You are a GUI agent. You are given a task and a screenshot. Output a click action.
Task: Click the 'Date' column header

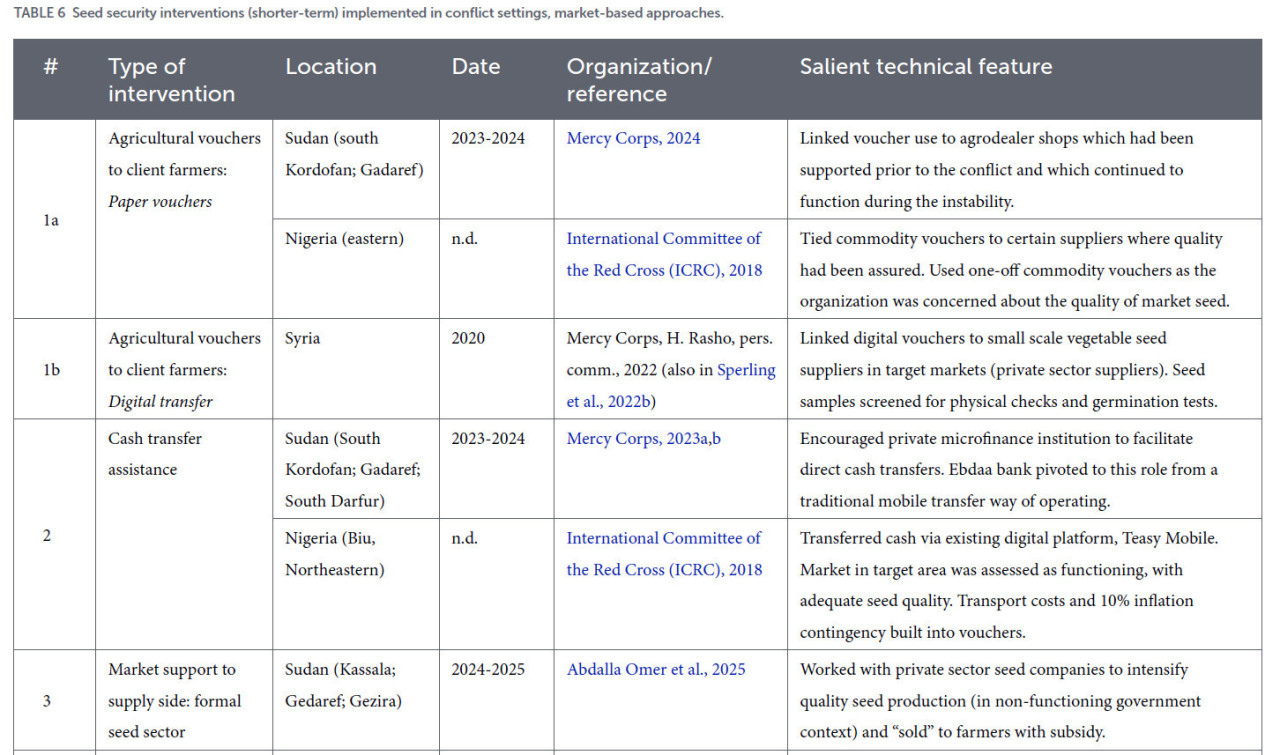point(476,67)
